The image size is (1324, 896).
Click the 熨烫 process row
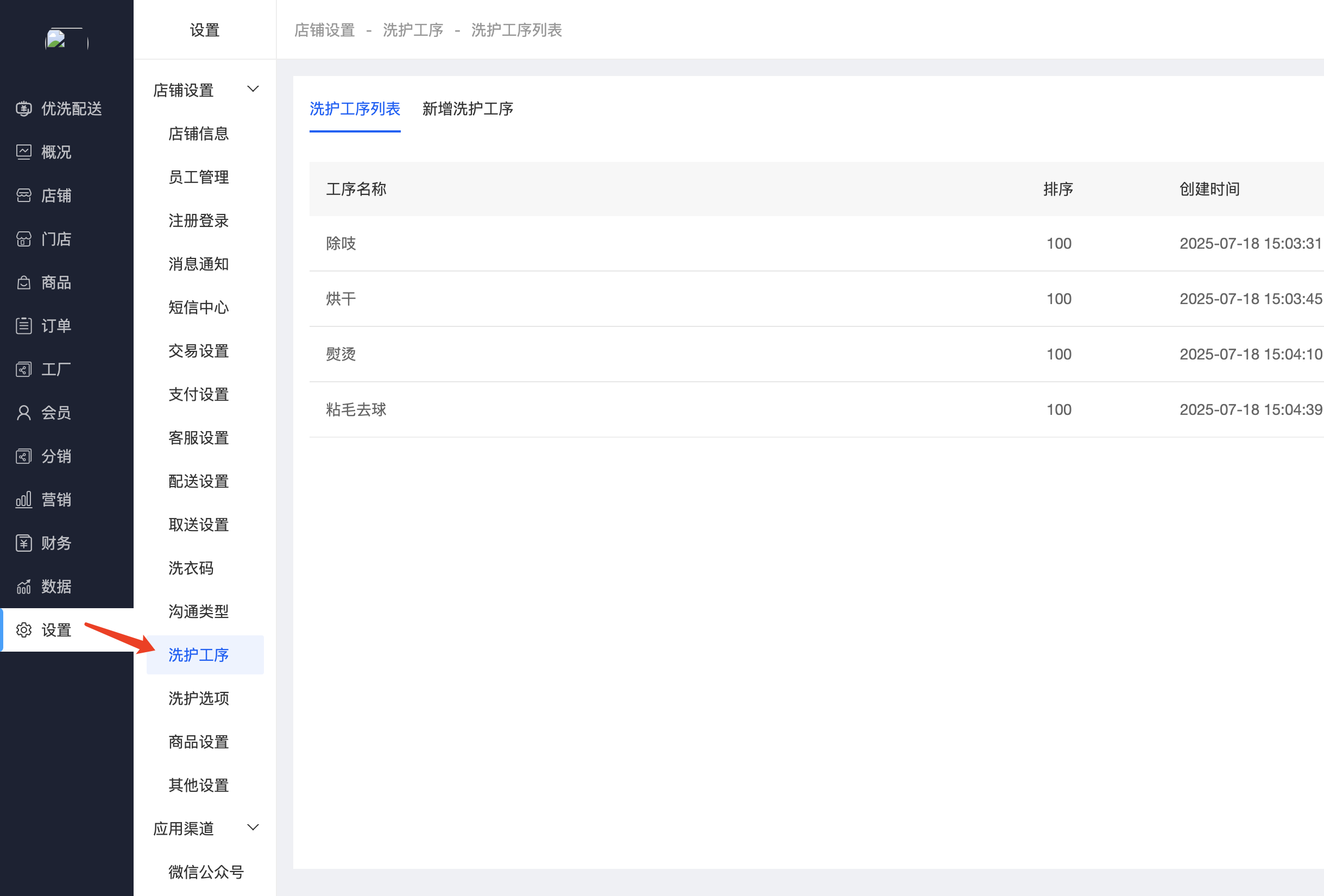click(341, 354)
